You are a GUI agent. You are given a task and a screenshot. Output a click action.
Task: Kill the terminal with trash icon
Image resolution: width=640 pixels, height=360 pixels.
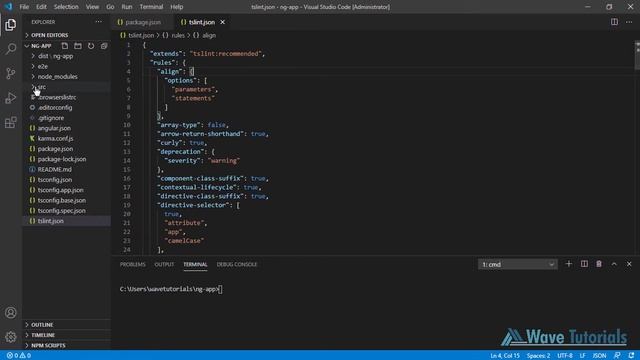(599, 264)
